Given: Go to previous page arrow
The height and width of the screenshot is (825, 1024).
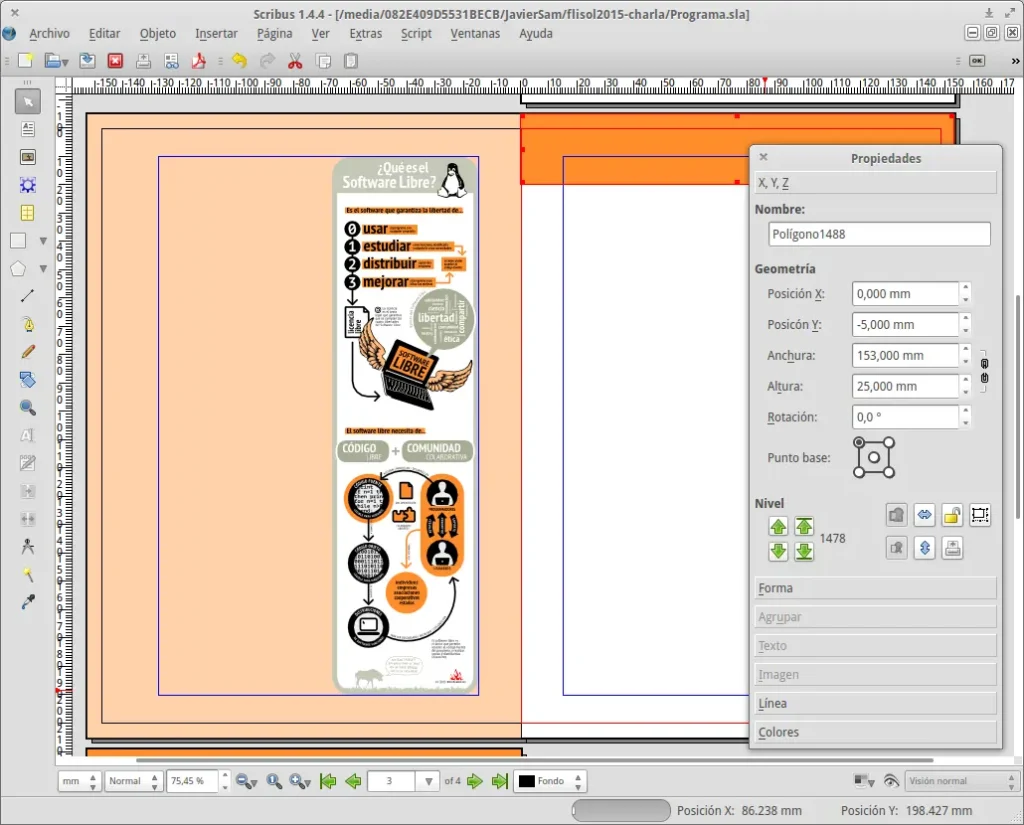Looking at the screenshot, I should coord(353,781).
